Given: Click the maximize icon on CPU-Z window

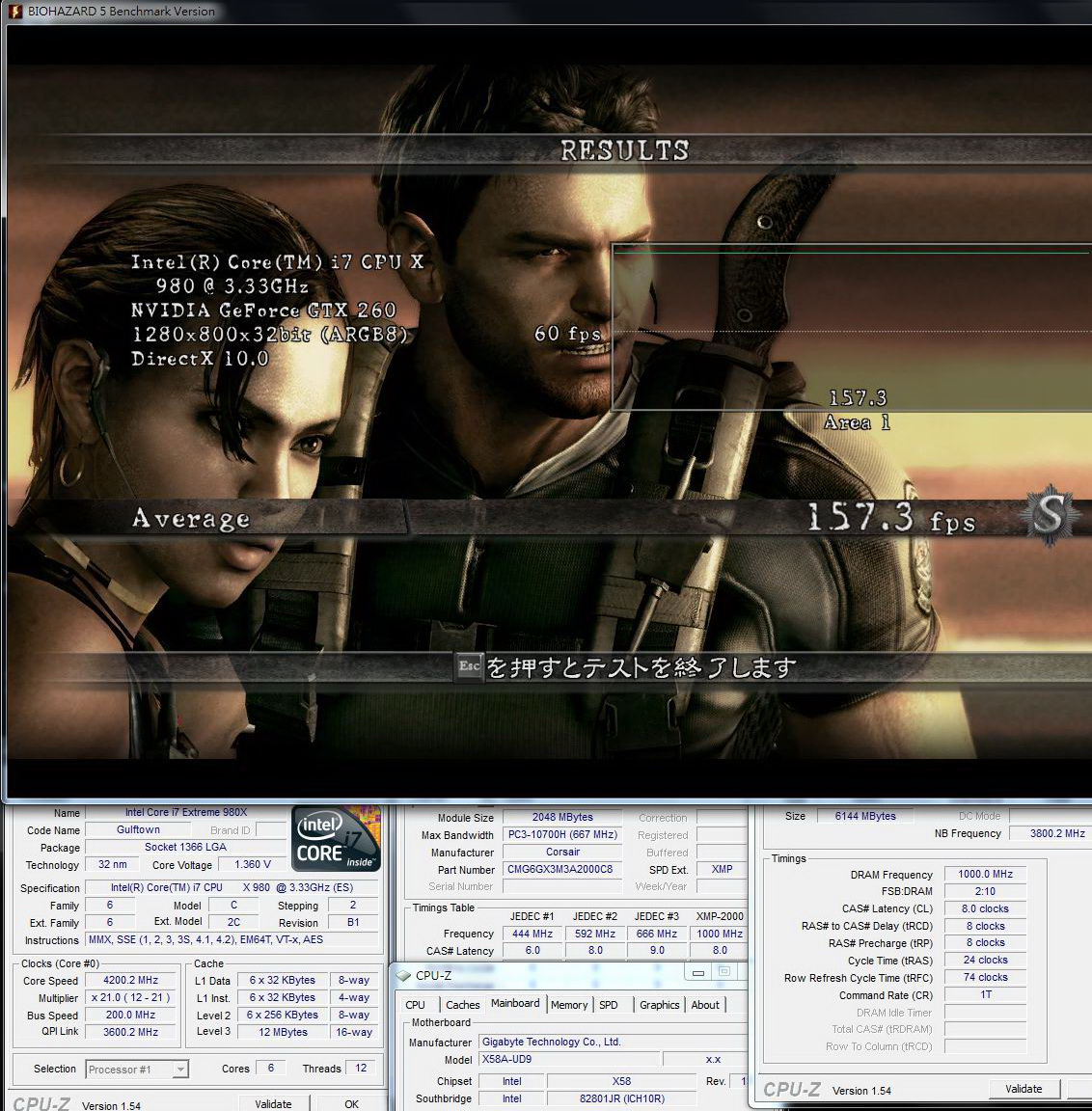Looking at the screenshot, I should [724, 973].
